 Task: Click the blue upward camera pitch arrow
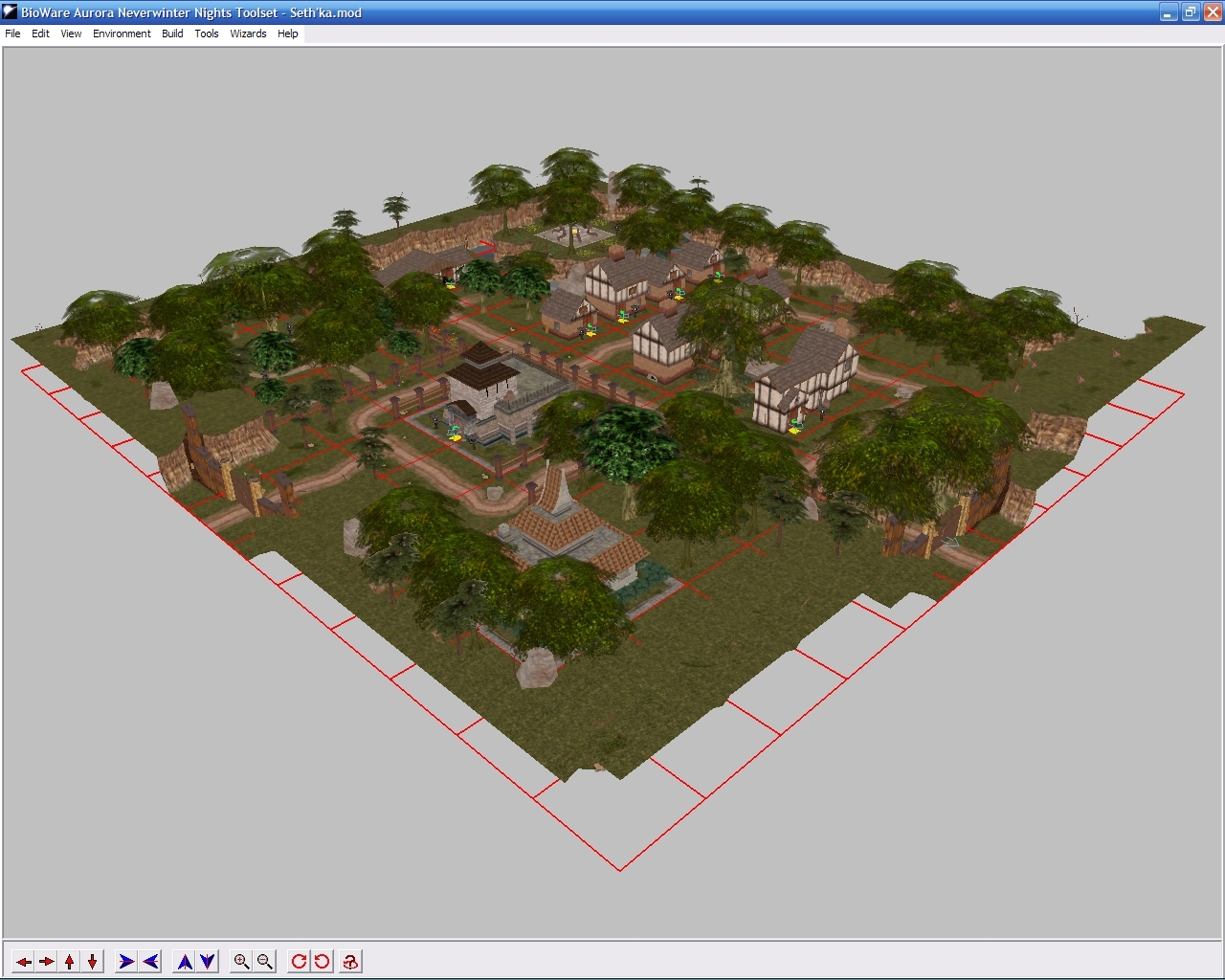[x=185, y=962]
